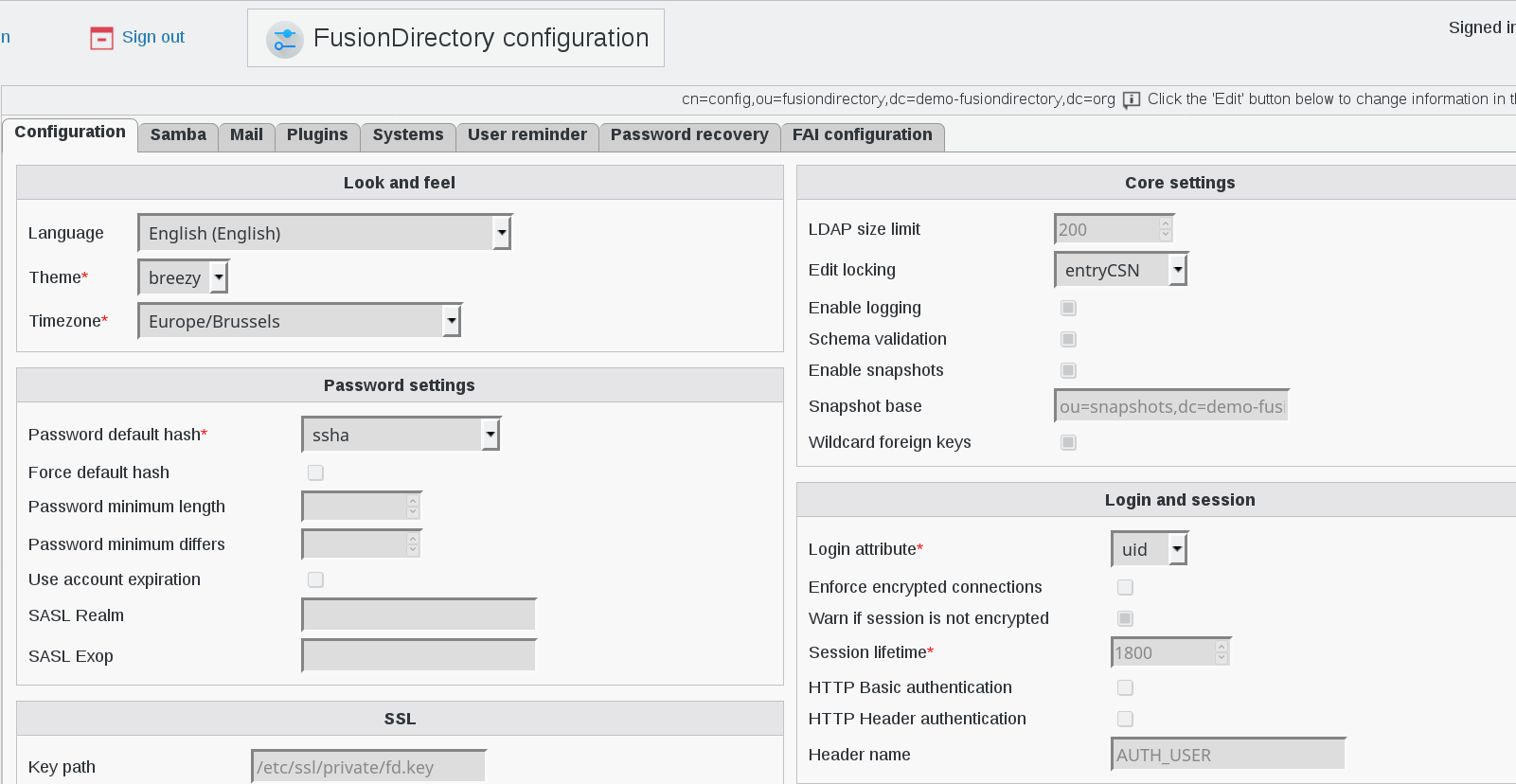Toggle HTTP Header authentication checkbox
This screenshot has height=784, width=1516.
pos(1125,719)
